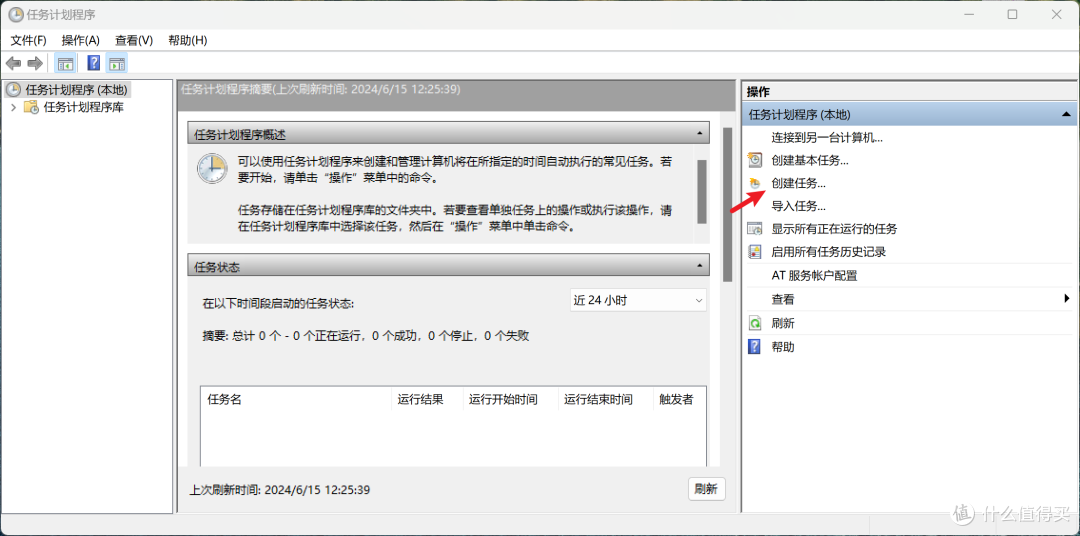Image resolution: width=1080 pixels, height=536 pixels.
Task: Toggle the console tree pane icon
Action: click(x=65, y=64)
